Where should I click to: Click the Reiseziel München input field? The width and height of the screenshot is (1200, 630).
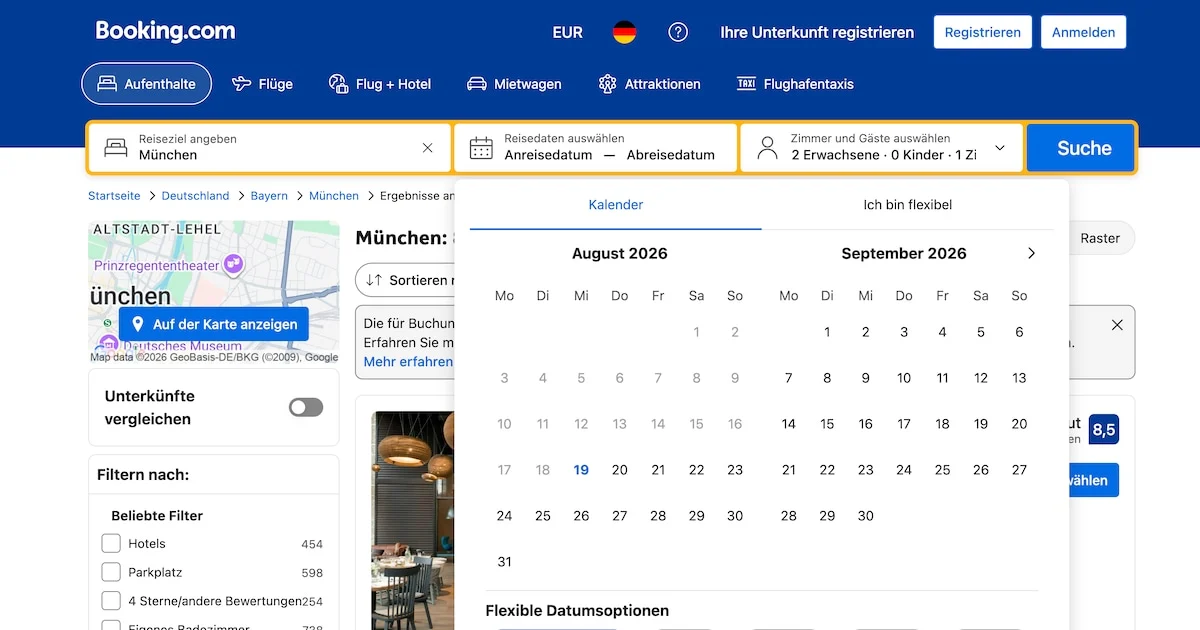[270, 148]
